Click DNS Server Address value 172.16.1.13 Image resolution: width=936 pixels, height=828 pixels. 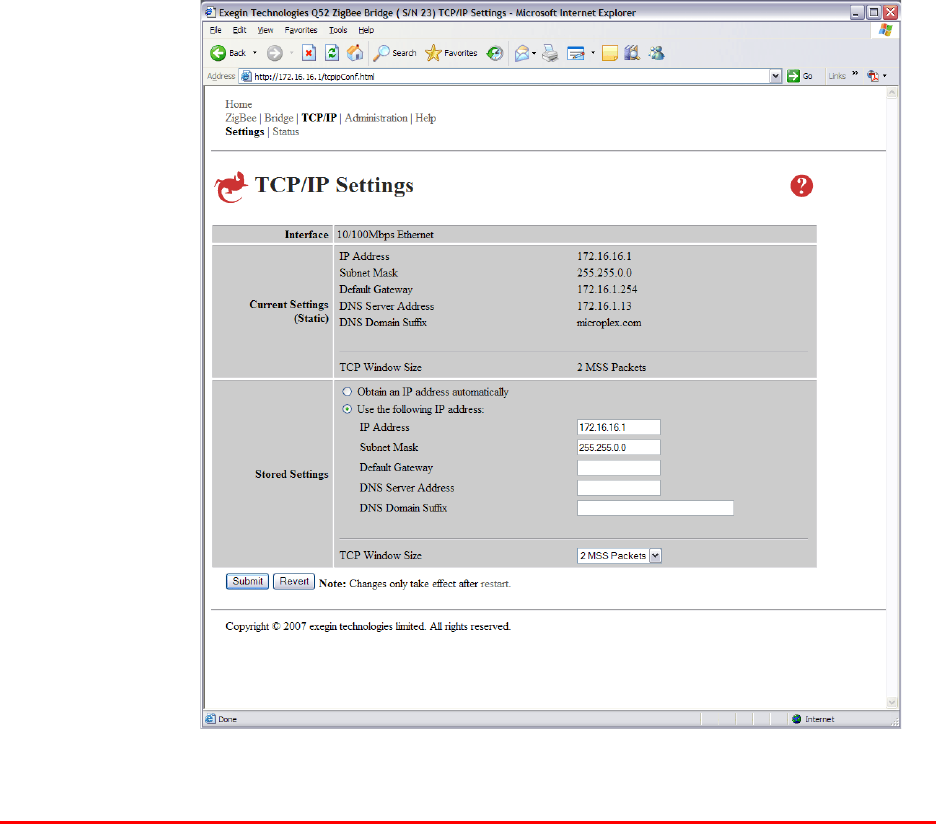[604, 306]
